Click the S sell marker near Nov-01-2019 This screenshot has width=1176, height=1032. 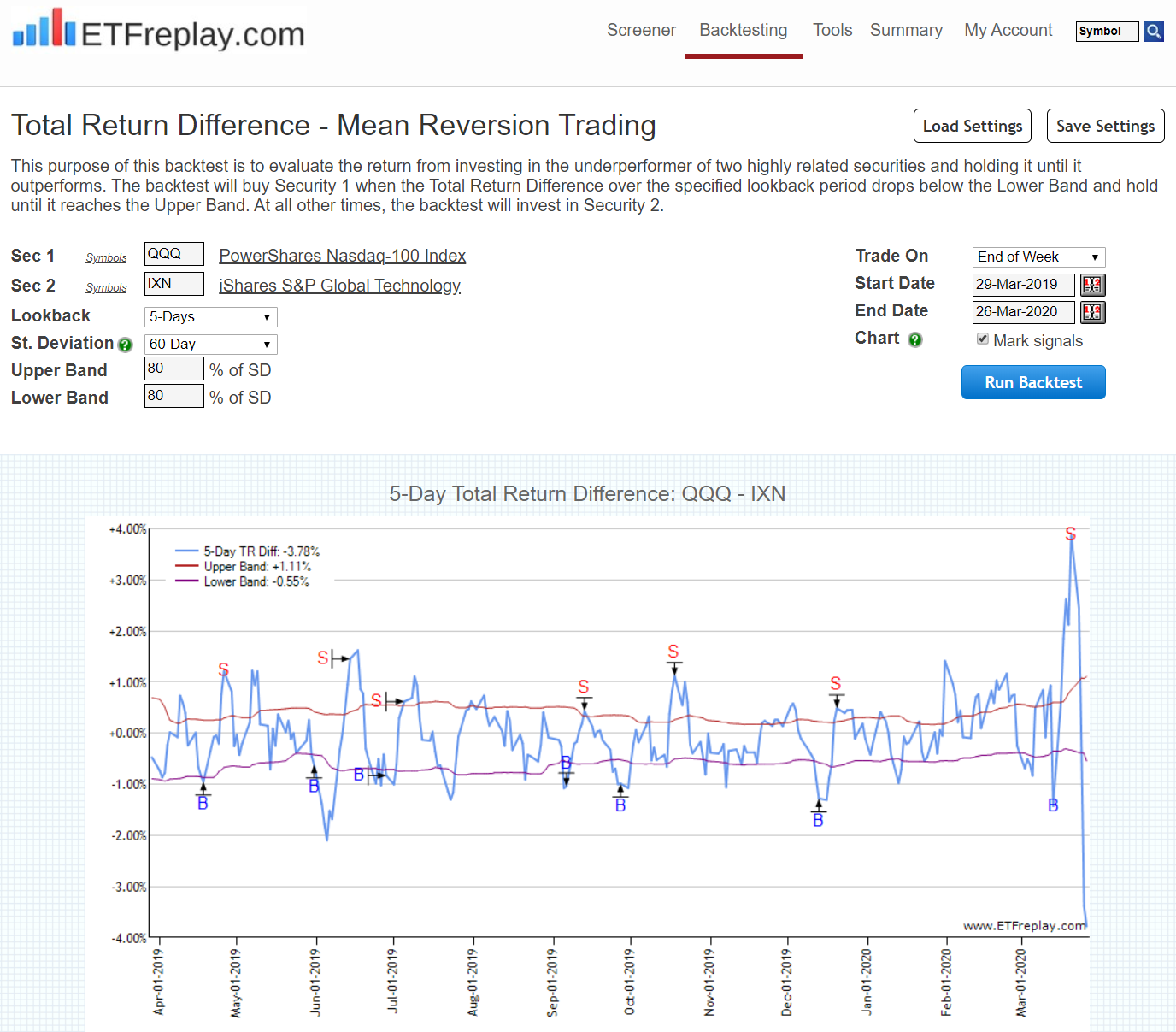pyautogui.click(x=673, y=652)
